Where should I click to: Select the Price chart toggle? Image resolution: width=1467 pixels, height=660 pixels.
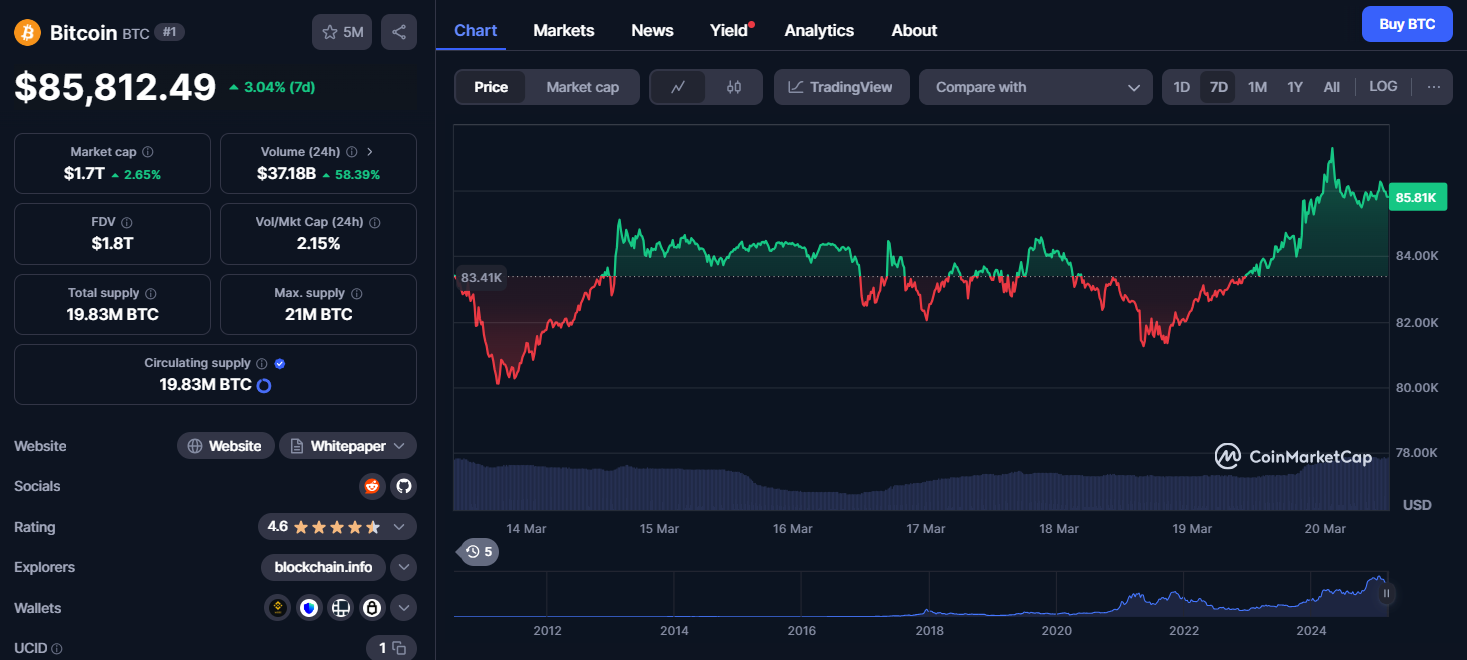click(491, 87)
